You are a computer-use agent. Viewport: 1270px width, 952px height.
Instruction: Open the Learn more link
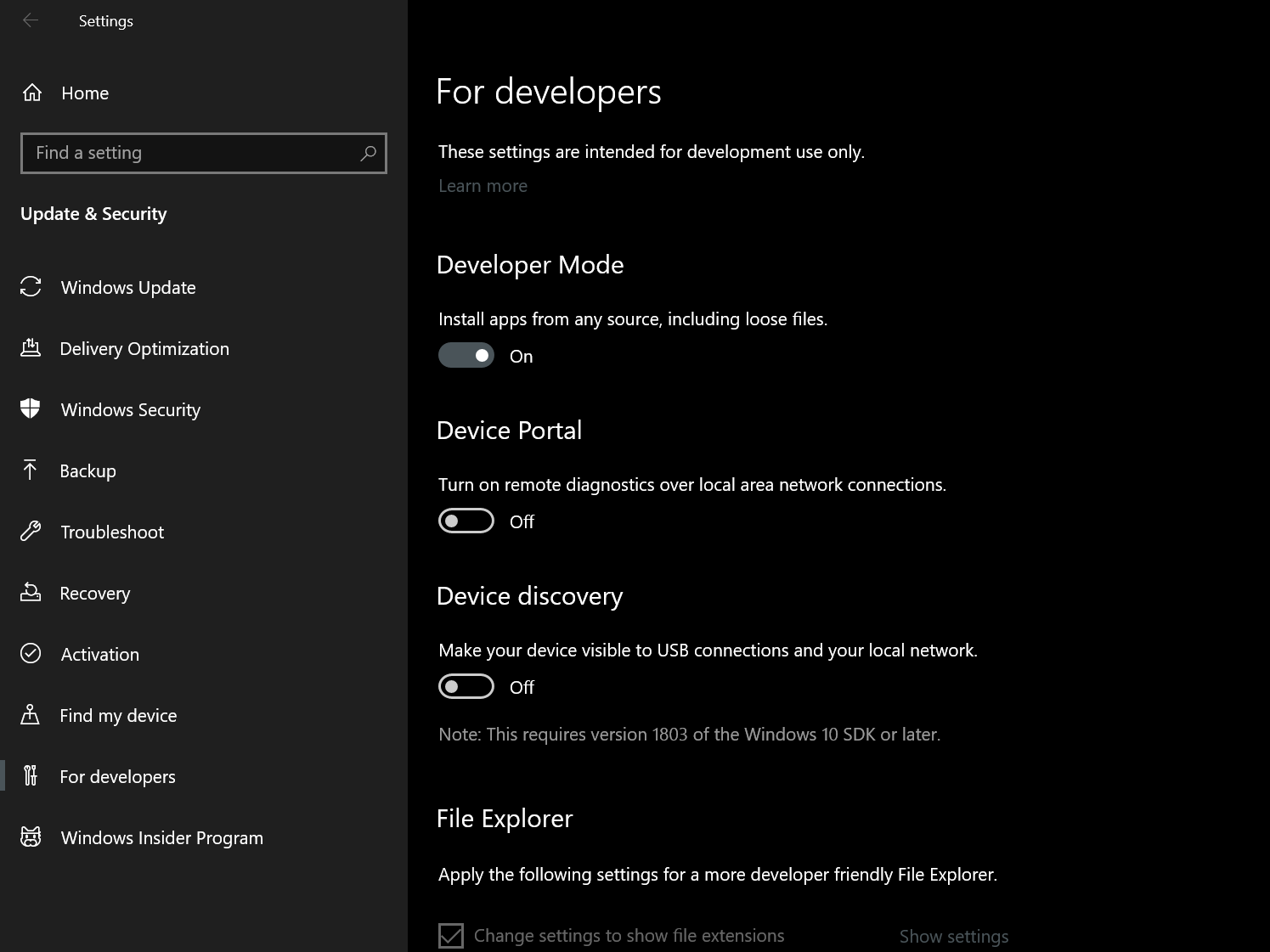(483, 186)
